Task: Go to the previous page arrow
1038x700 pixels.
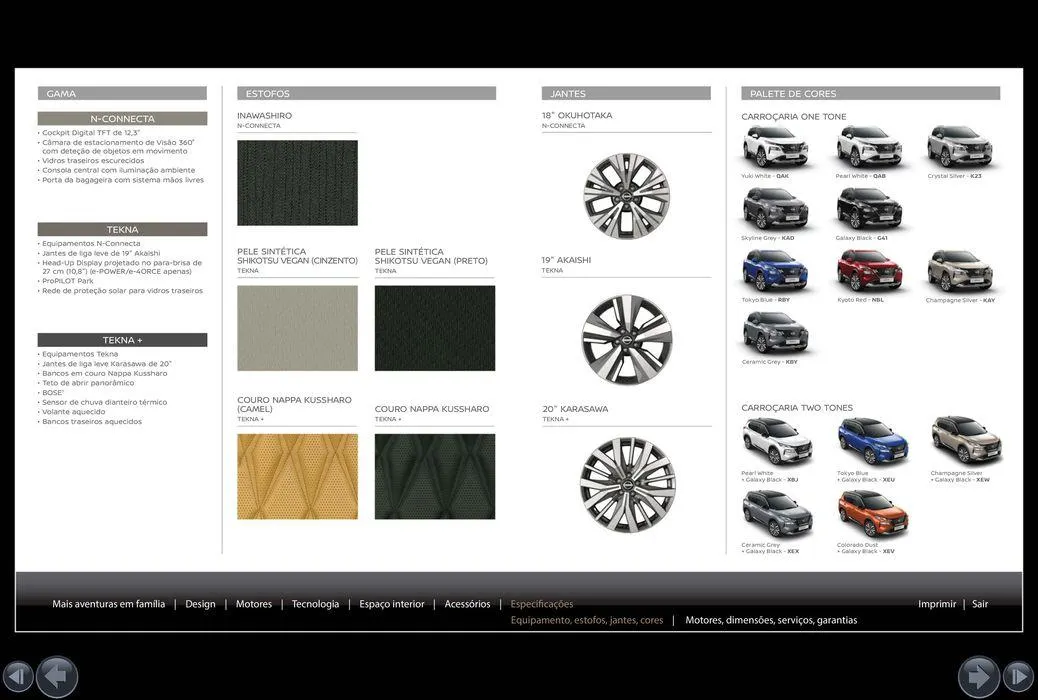Action: click(x=57, y=677)
